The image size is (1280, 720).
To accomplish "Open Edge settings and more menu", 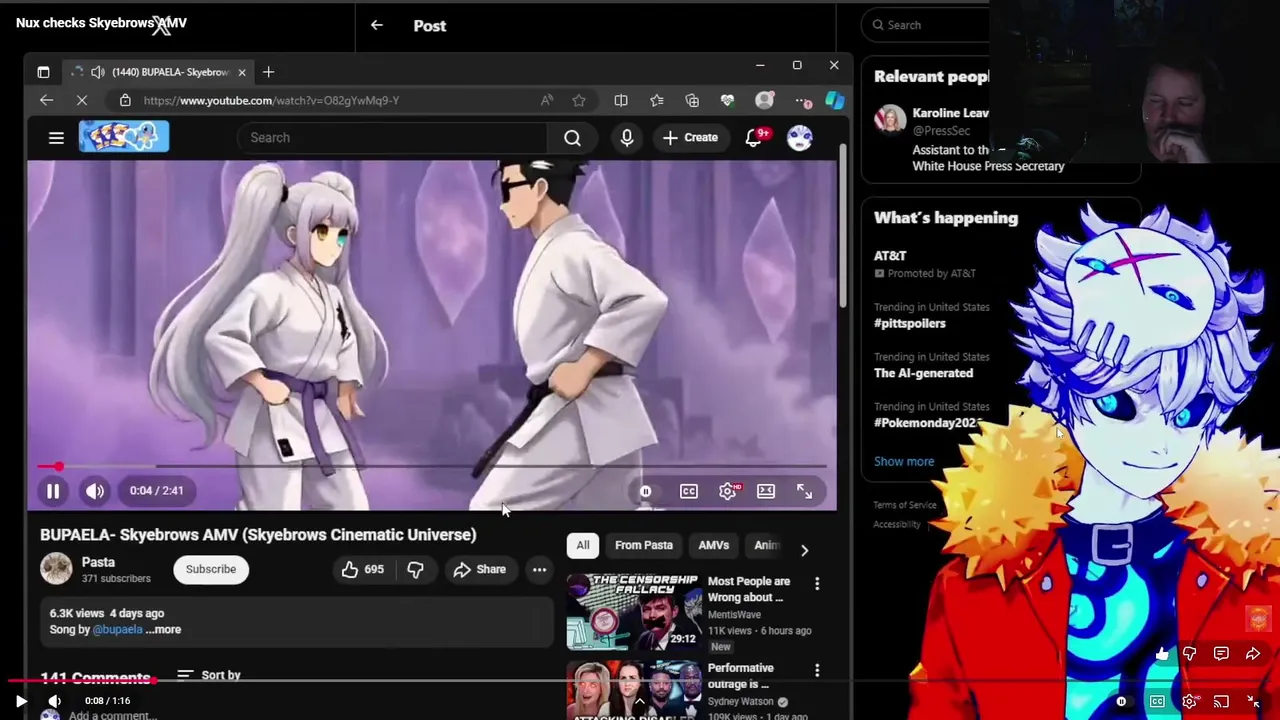I will click(803, 100).
